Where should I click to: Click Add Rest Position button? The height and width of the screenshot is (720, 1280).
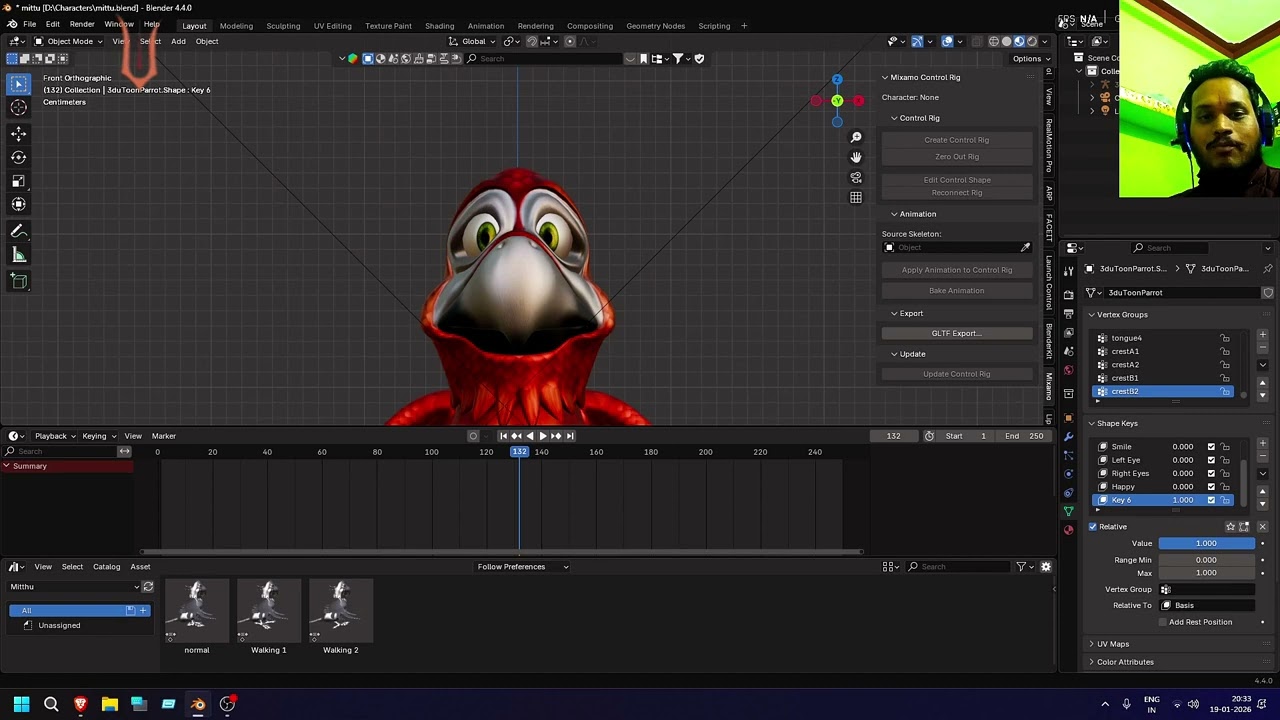pos(1201,622)
